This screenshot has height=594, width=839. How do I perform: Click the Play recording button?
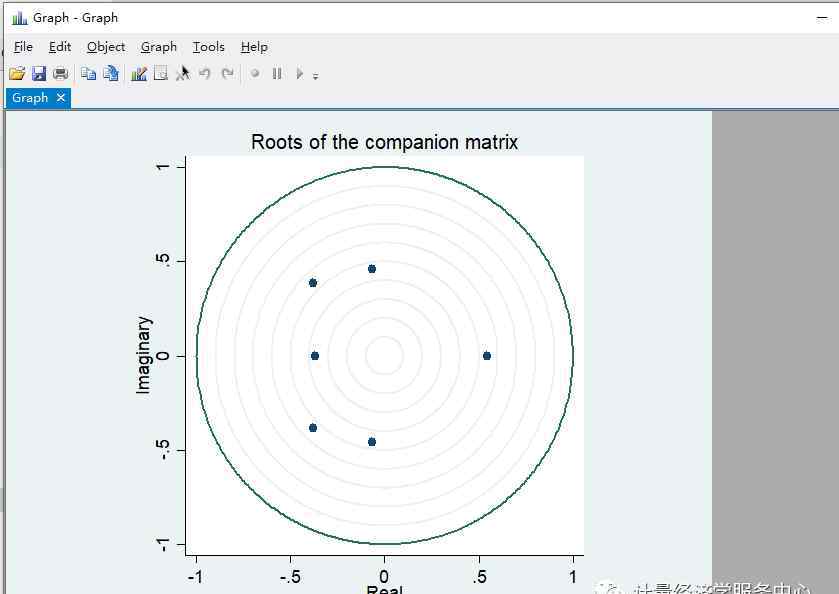point(299,73)
